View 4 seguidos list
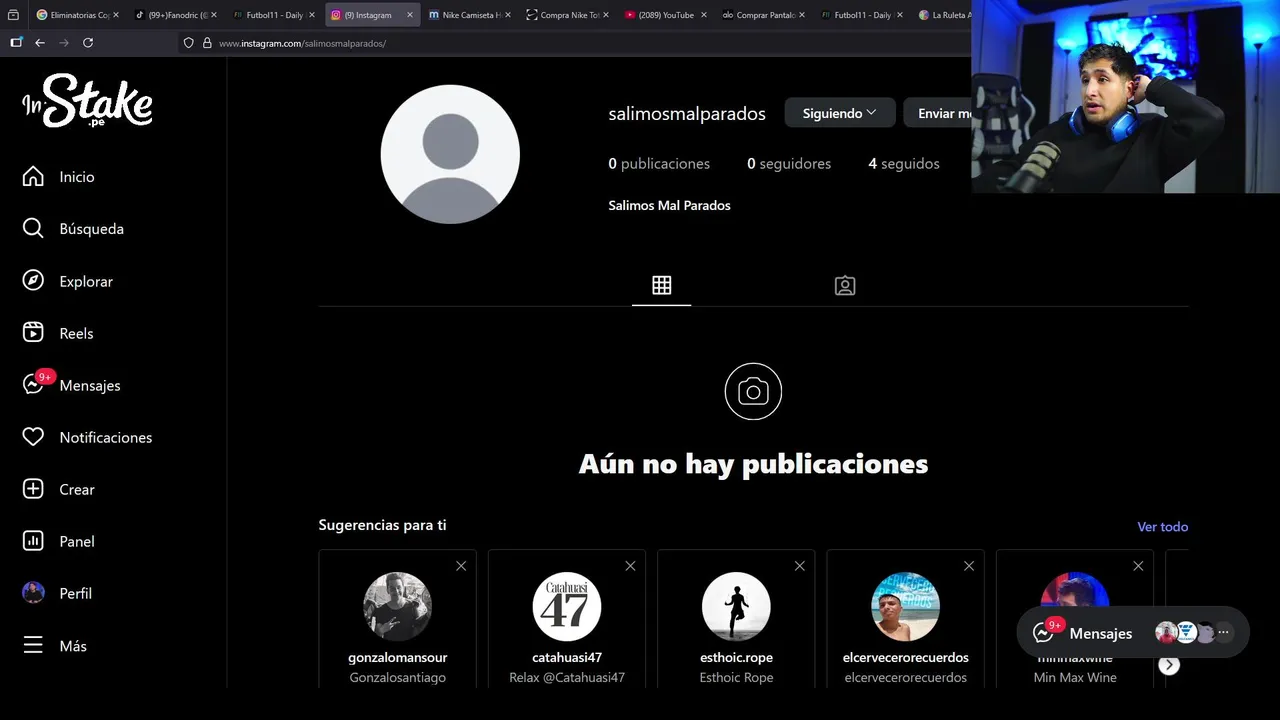 point(904,163)
